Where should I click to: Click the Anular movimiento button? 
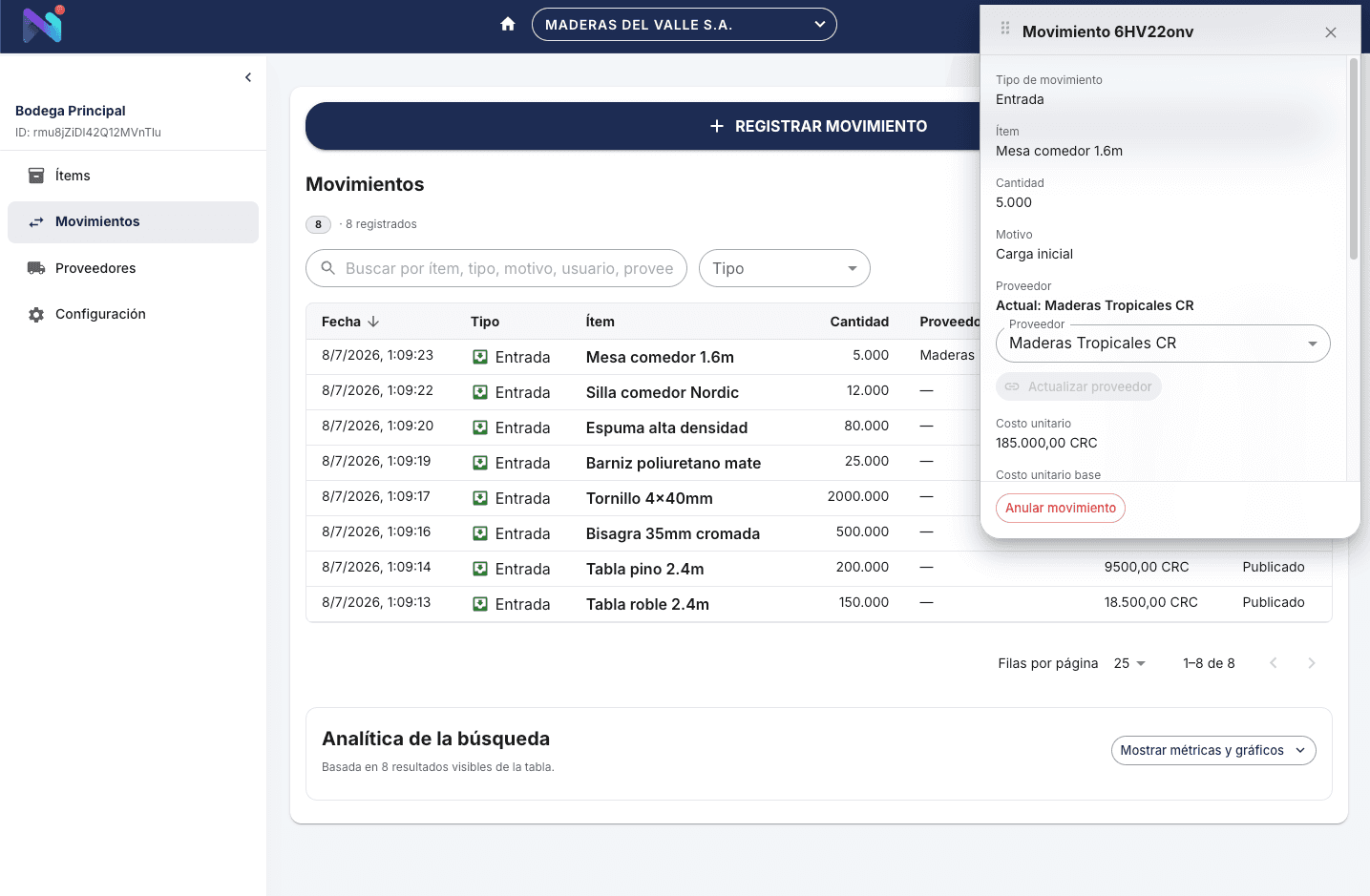click(x=1061, y=508)
